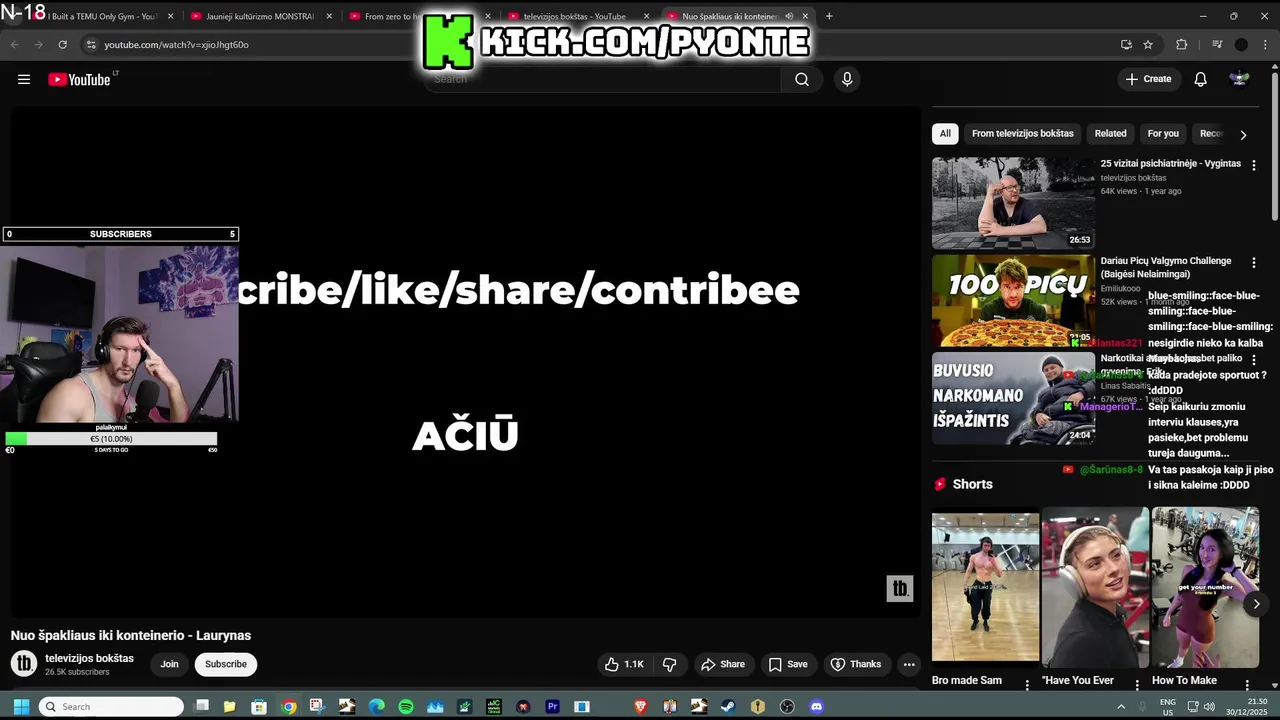Open the Chrome three-dot menu

pyautogui.click(x=1265, y=44)
